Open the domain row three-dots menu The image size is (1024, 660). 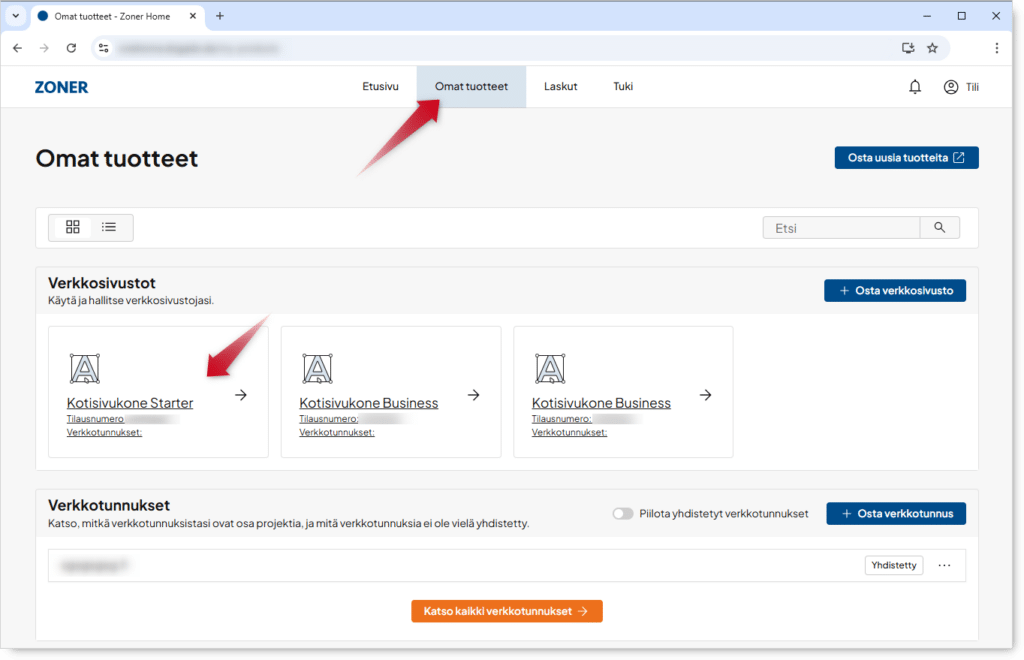click(x=944, y=565)
